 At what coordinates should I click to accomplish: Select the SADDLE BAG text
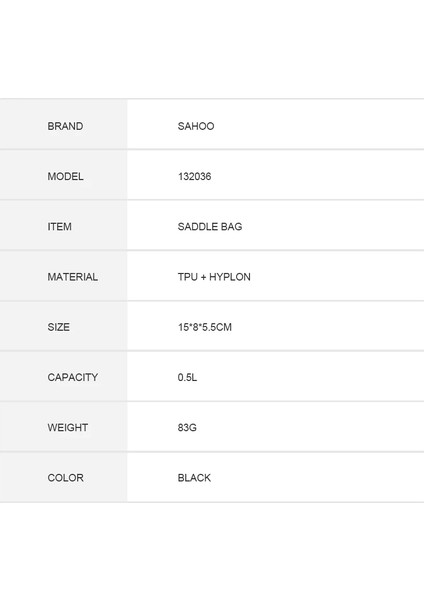point(210,227)
